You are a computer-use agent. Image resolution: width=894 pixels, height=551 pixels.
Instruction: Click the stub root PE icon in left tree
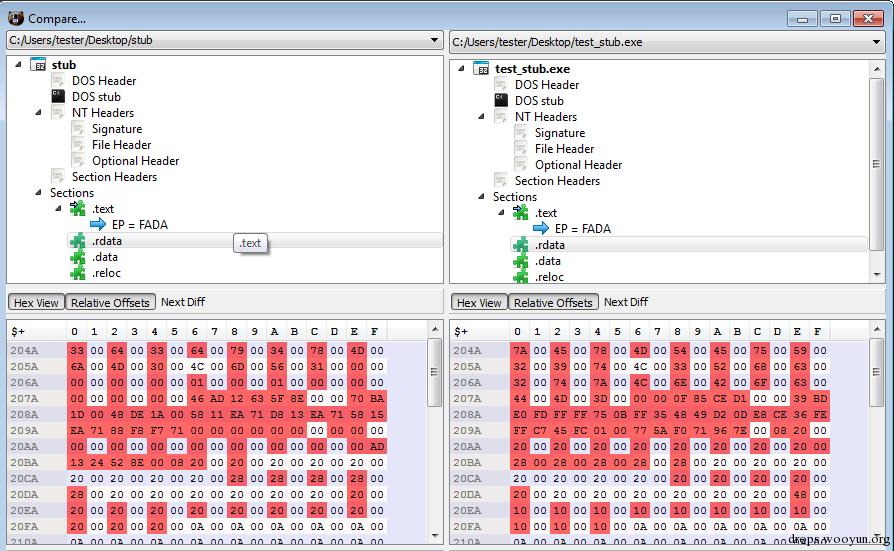click(38, 65)
